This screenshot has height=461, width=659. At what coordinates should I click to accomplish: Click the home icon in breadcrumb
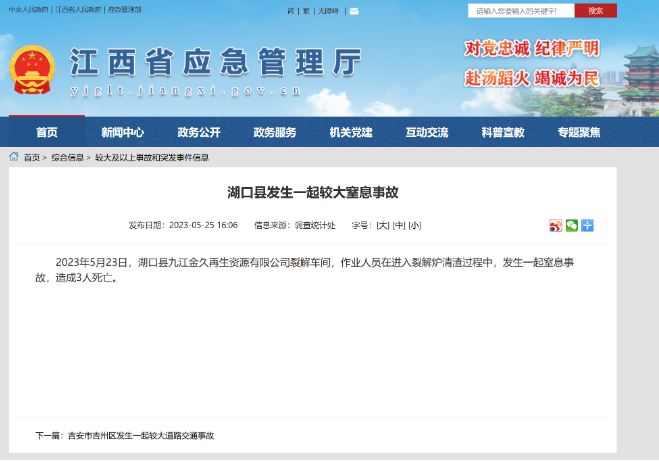tap(14, 157)
